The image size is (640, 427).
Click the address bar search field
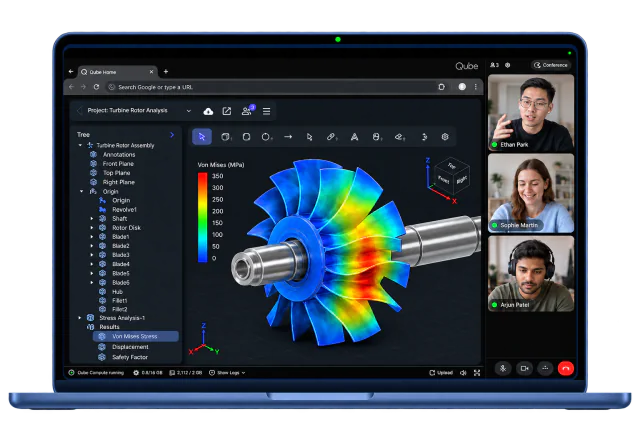271,87
